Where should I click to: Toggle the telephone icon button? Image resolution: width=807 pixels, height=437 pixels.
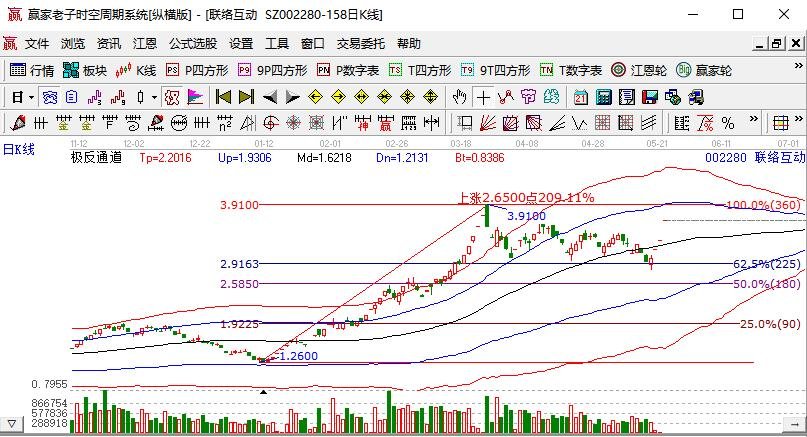pos(50,97)
